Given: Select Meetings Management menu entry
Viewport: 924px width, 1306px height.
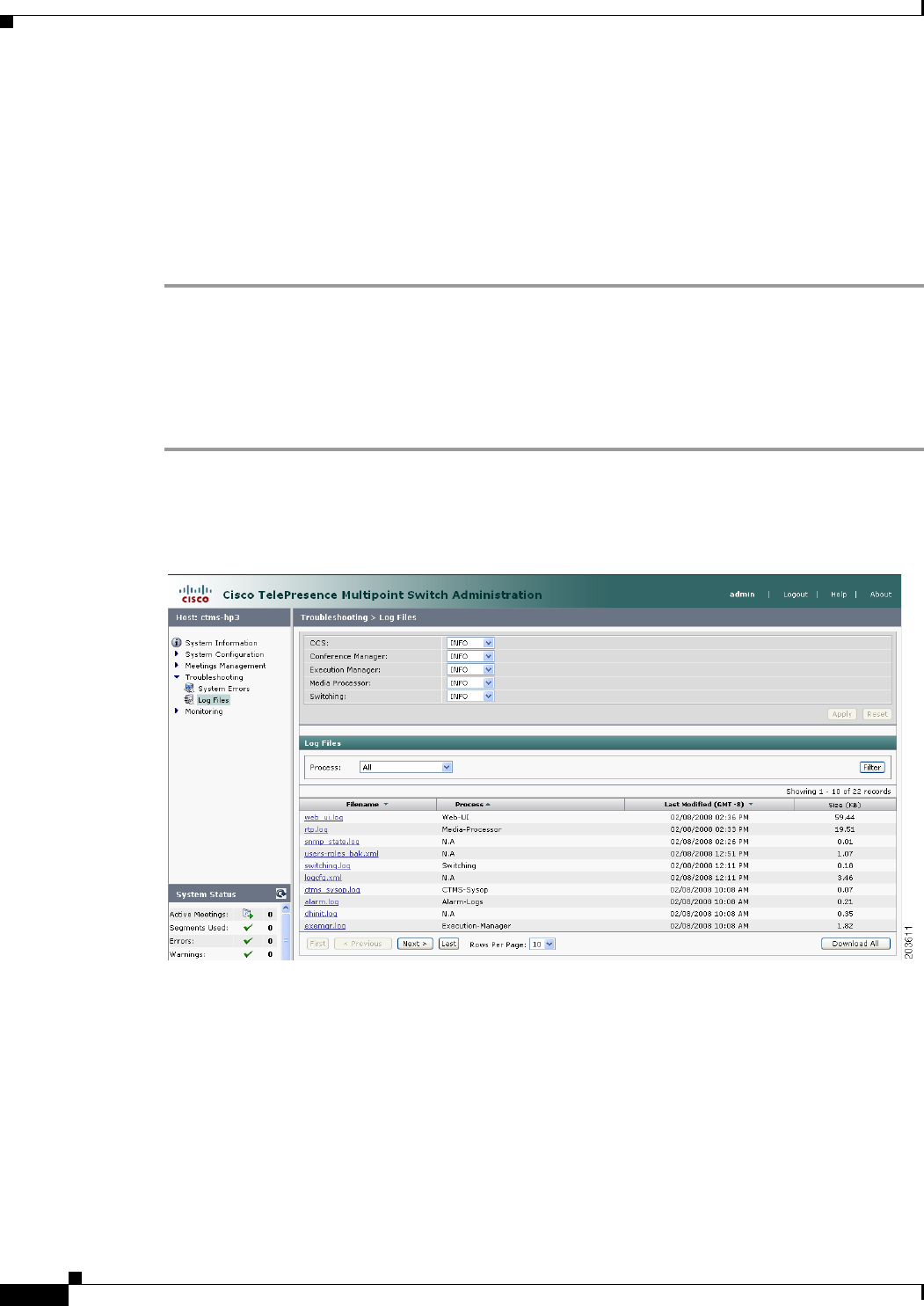Looking at the screenshot, I should pyautogui.click(x=225, y=666).
